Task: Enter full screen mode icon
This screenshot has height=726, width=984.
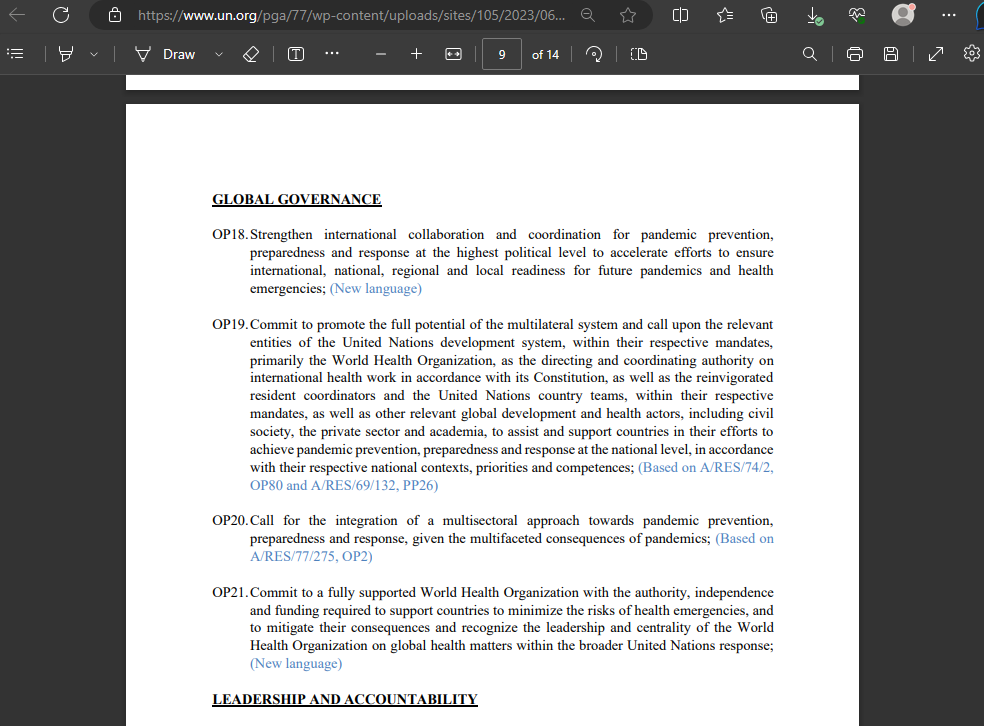Action: click(936, 55)
